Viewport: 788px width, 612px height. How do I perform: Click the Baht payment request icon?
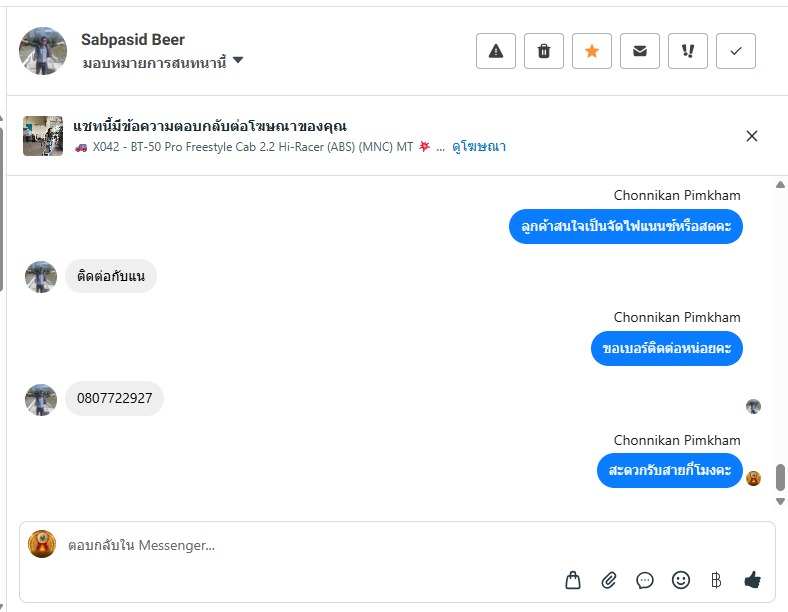click(x=716, y=580)
